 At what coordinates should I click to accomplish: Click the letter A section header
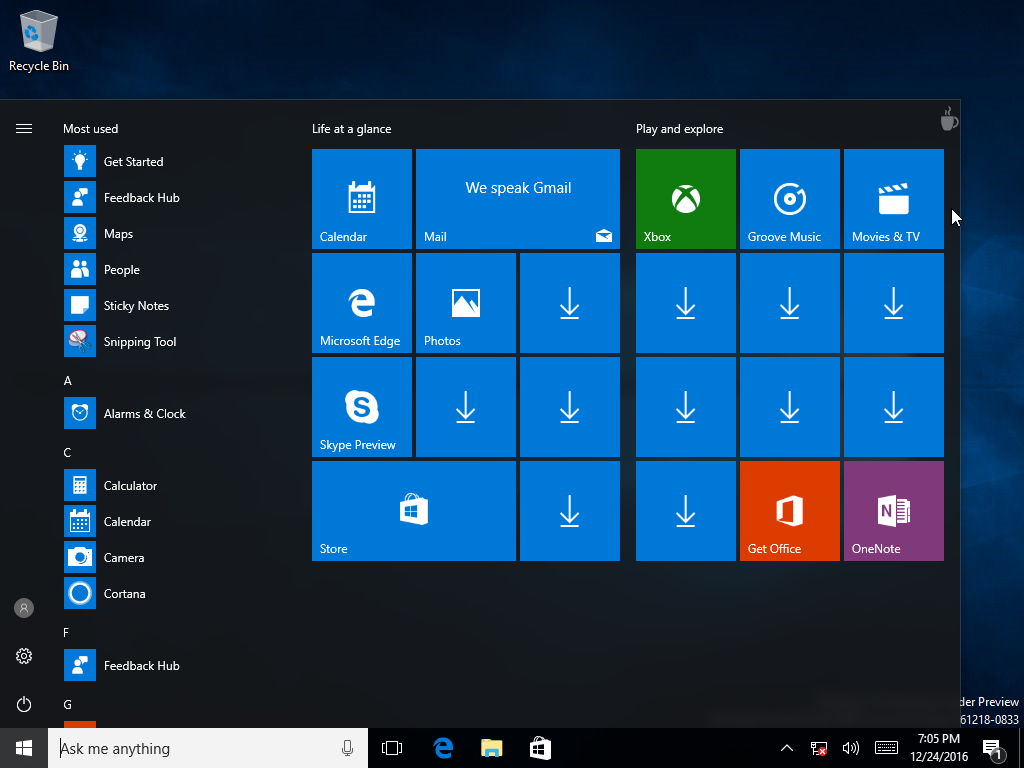(x=67, y=381)
